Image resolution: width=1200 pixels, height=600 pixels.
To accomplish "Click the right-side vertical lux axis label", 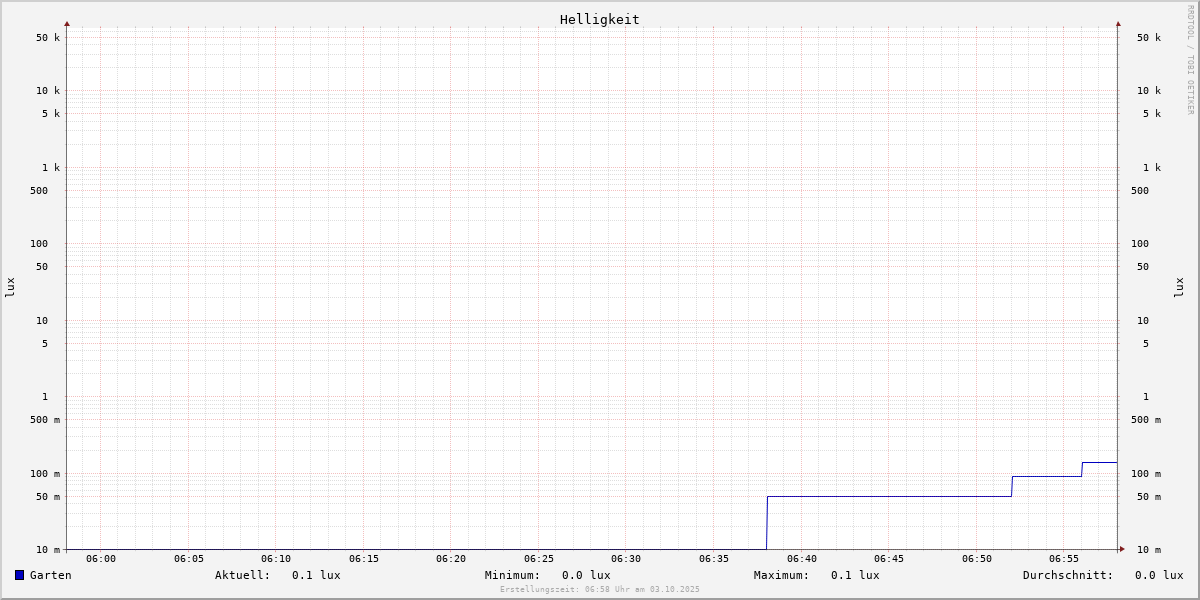I will (1179, 287).
